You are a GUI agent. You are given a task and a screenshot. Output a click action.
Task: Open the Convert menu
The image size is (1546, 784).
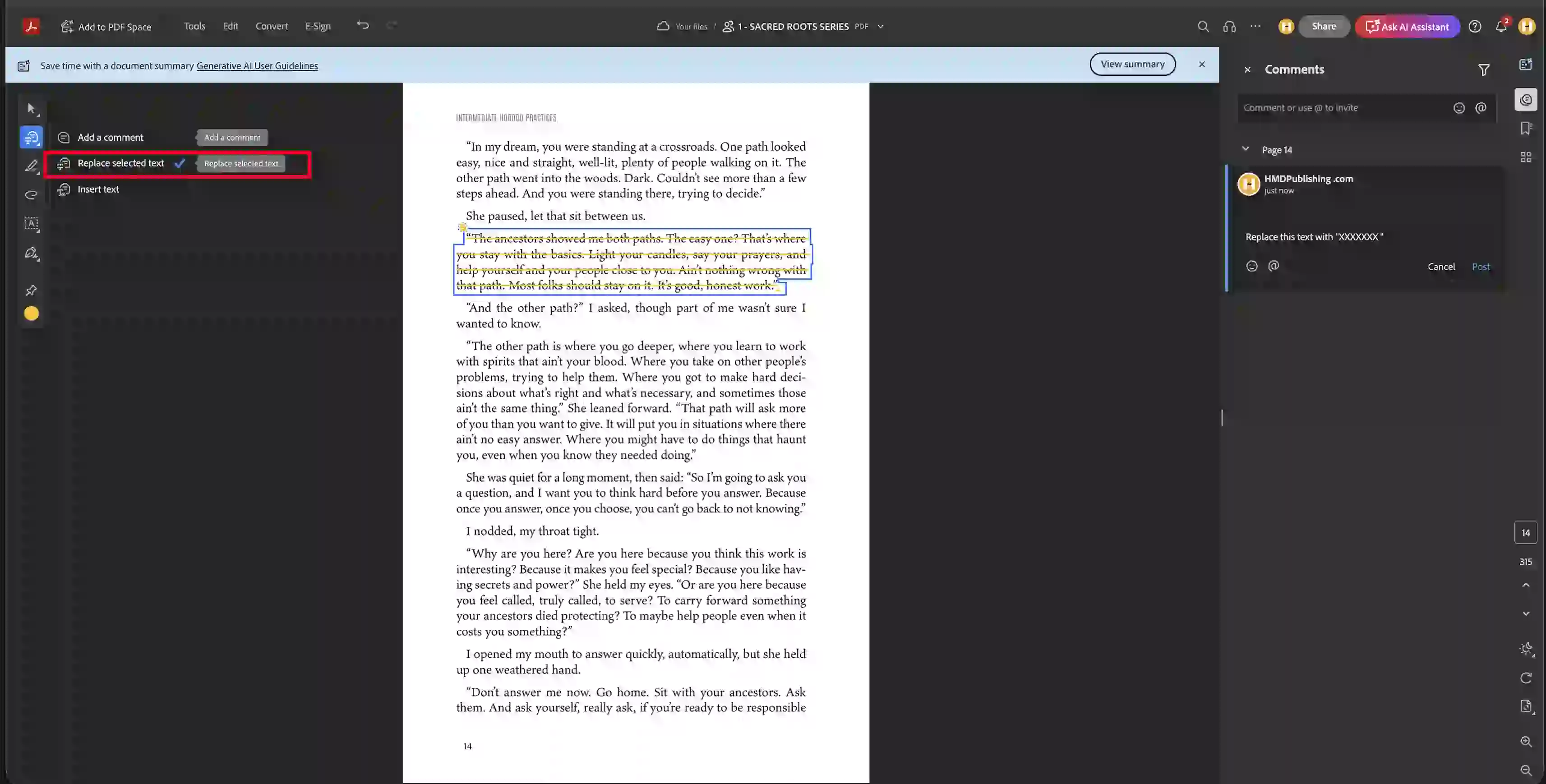pyautogui.click(x=271, y=26)
